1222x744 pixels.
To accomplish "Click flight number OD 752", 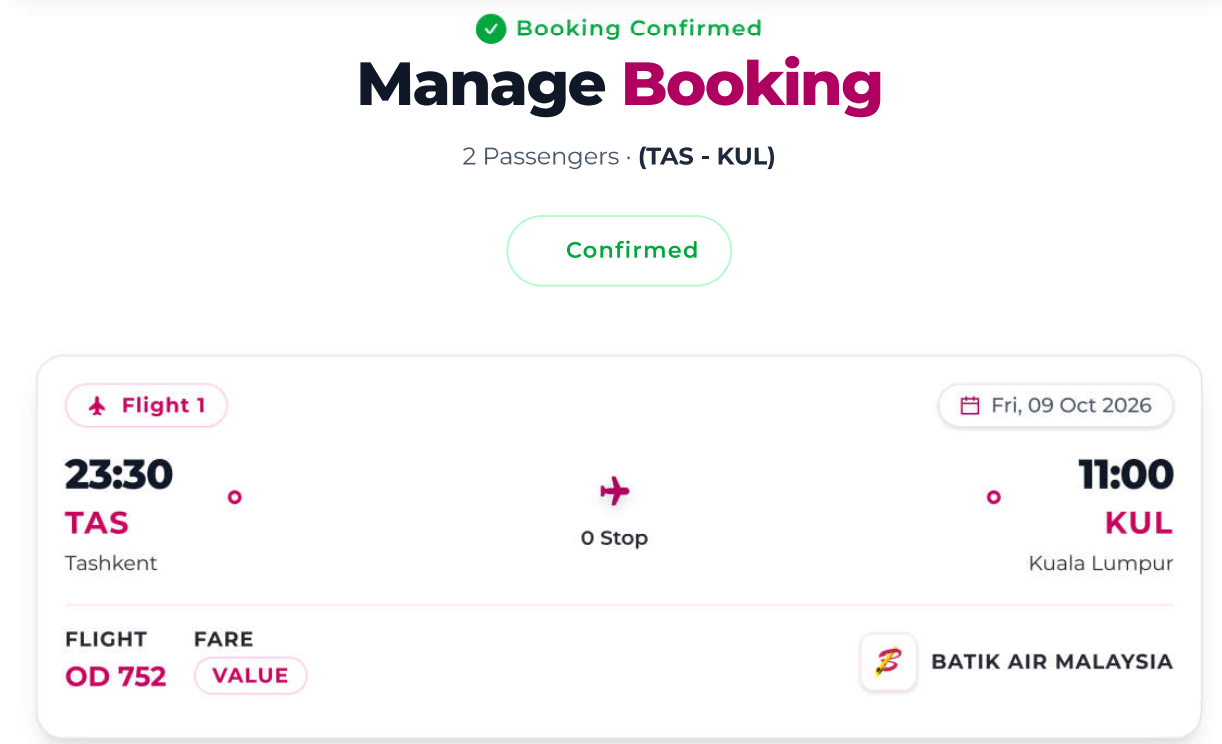I will tap(116, 677).
